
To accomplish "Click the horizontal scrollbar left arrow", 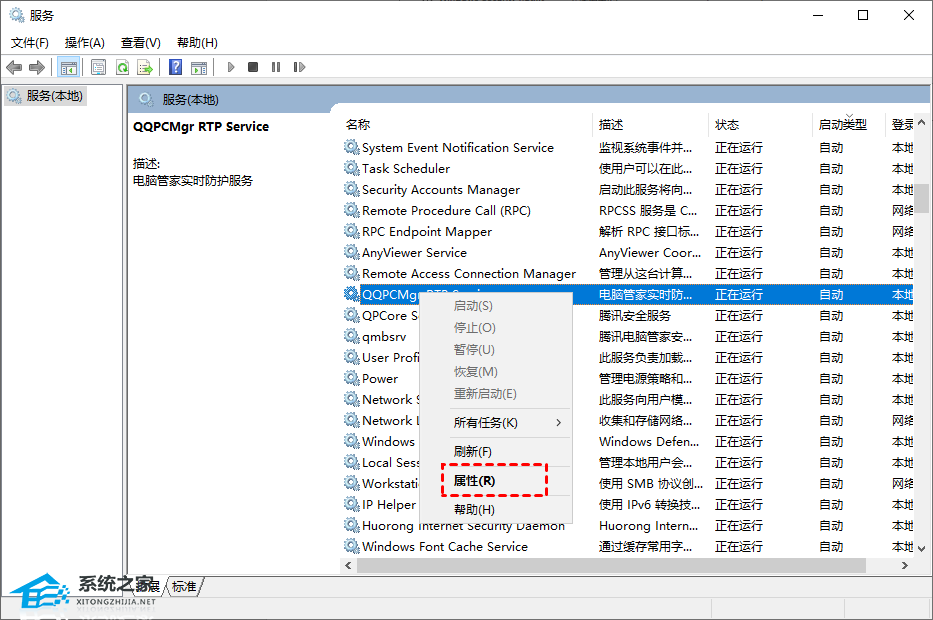I will click(x=348, y=565).
